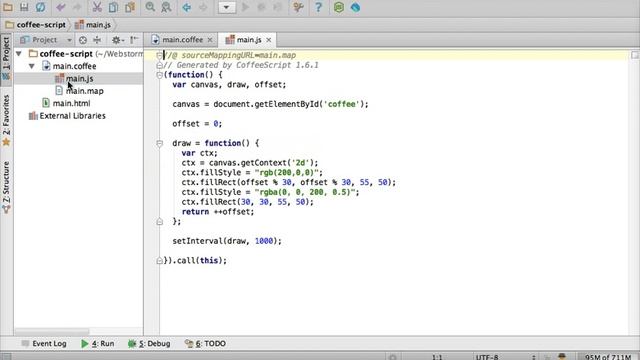The image size is (640, 360).
Task: Click the setInterval(draw, 1000) code line
Action: point(227,241)
